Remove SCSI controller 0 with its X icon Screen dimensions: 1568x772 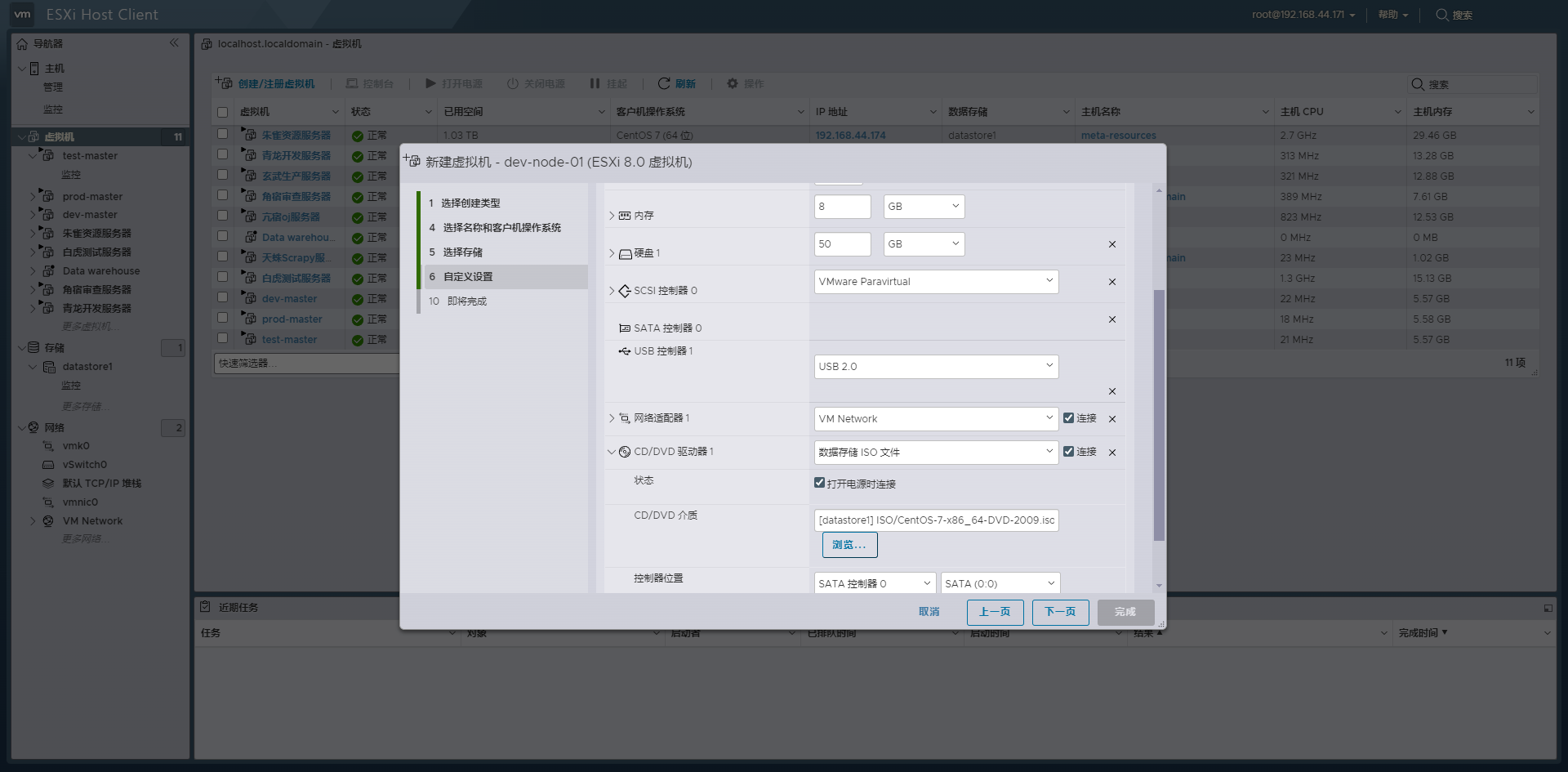(1111, 282)
